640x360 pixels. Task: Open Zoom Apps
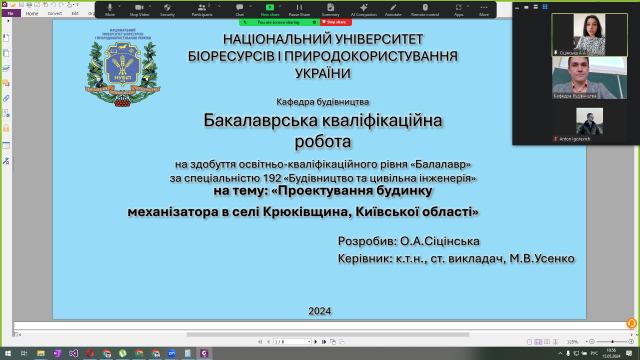(x=458, y=10)
